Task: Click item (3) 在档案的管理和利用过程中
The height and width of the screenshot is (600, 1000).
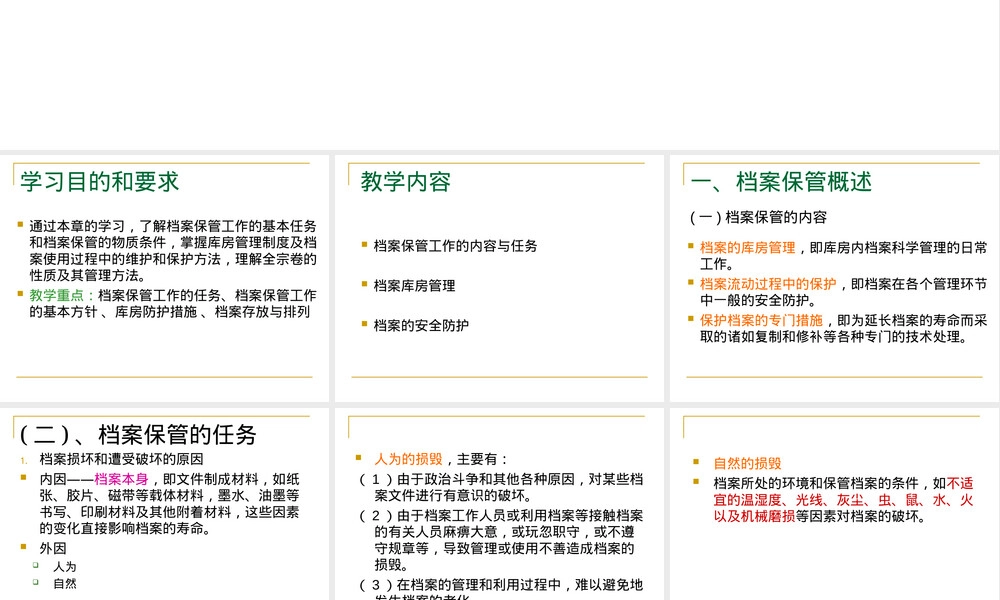Action: [x=501, y=590]
